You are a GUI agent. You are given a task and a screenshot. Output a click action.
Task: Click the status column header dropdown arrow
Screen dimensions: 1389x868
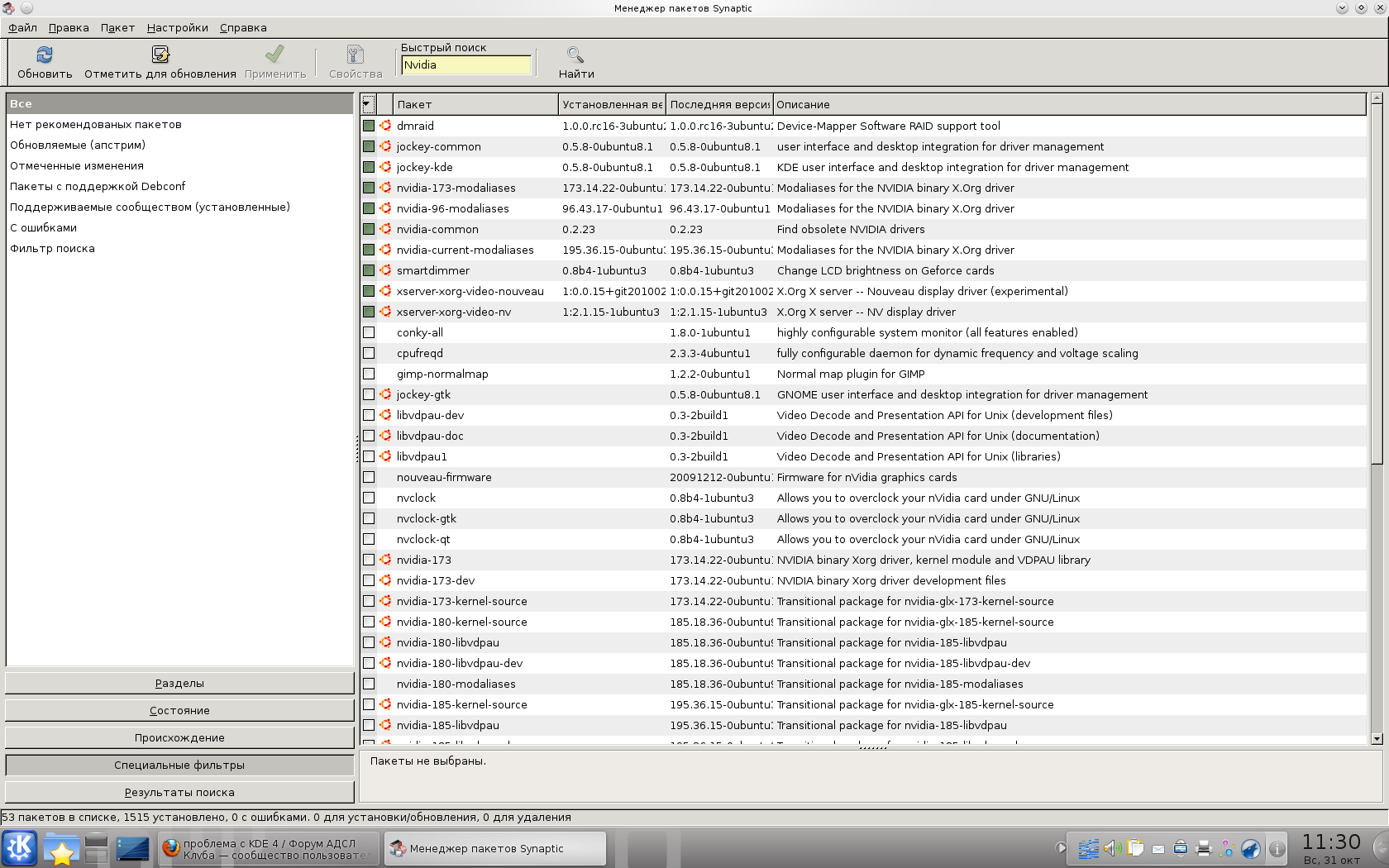tap(368, 104)
